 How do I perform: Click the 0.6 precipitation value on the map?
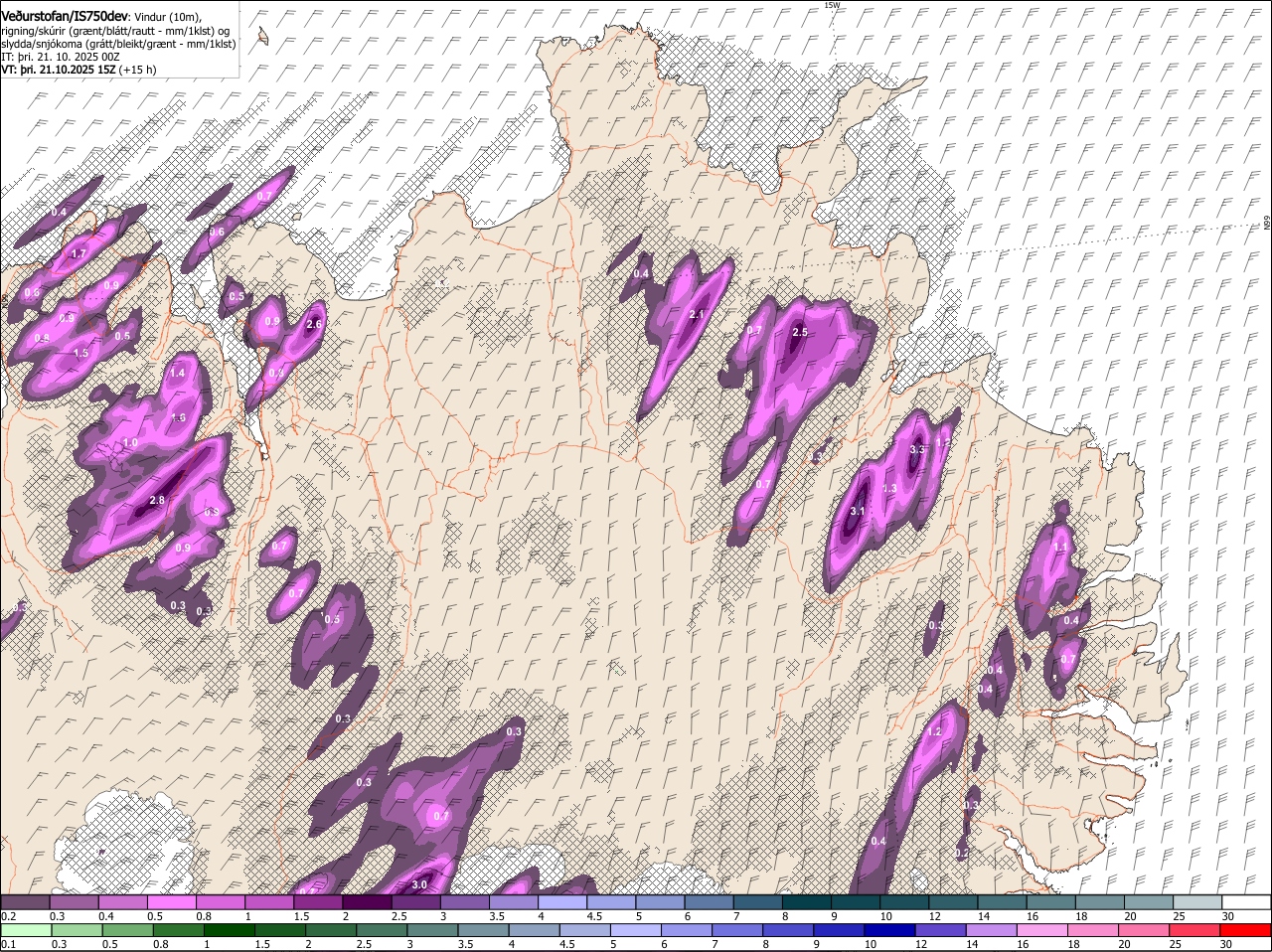pos(217,232)
